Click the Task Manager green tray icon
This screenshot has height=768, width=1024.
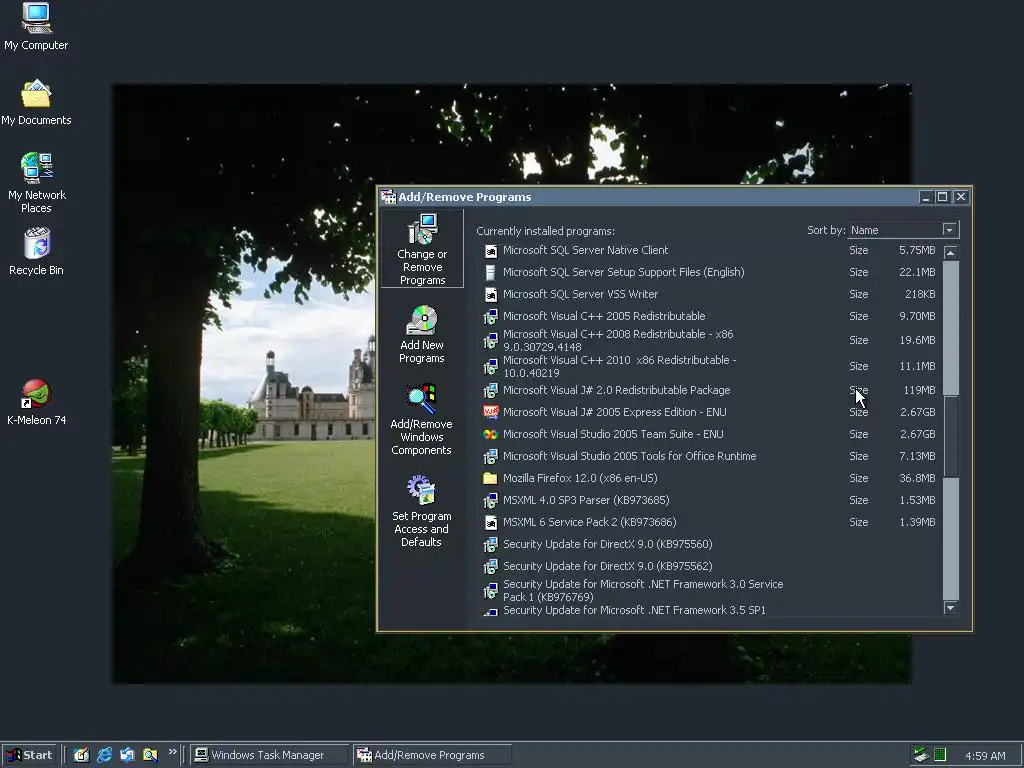pyautogui.click(x=940, y=755)
